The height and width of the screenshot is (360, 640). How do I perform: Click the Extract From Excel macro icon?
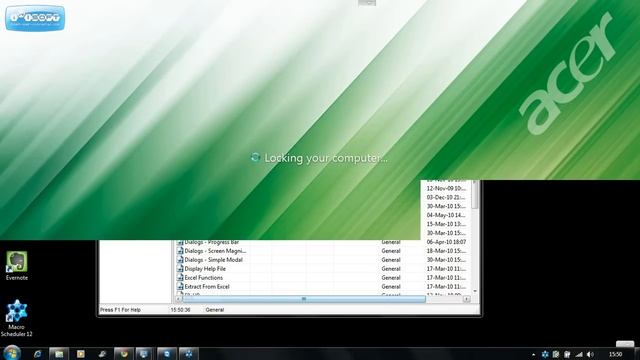pyautogui.click(x=180, y=287)
